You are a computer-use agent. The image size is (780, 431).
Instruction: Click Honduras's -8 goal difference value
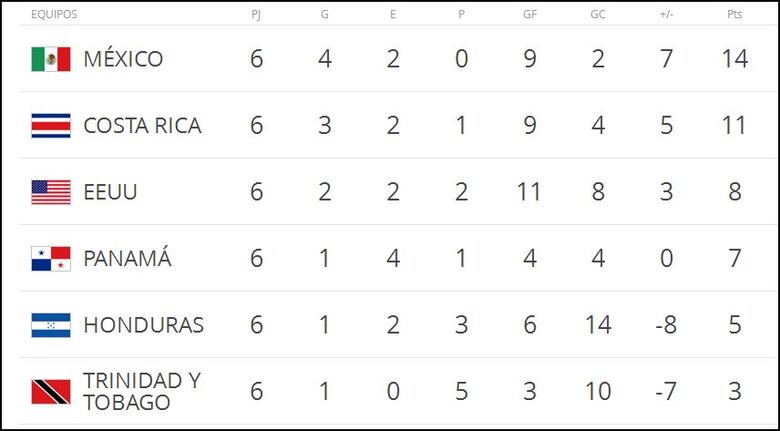pyautogui.click(x=666, y=325)
